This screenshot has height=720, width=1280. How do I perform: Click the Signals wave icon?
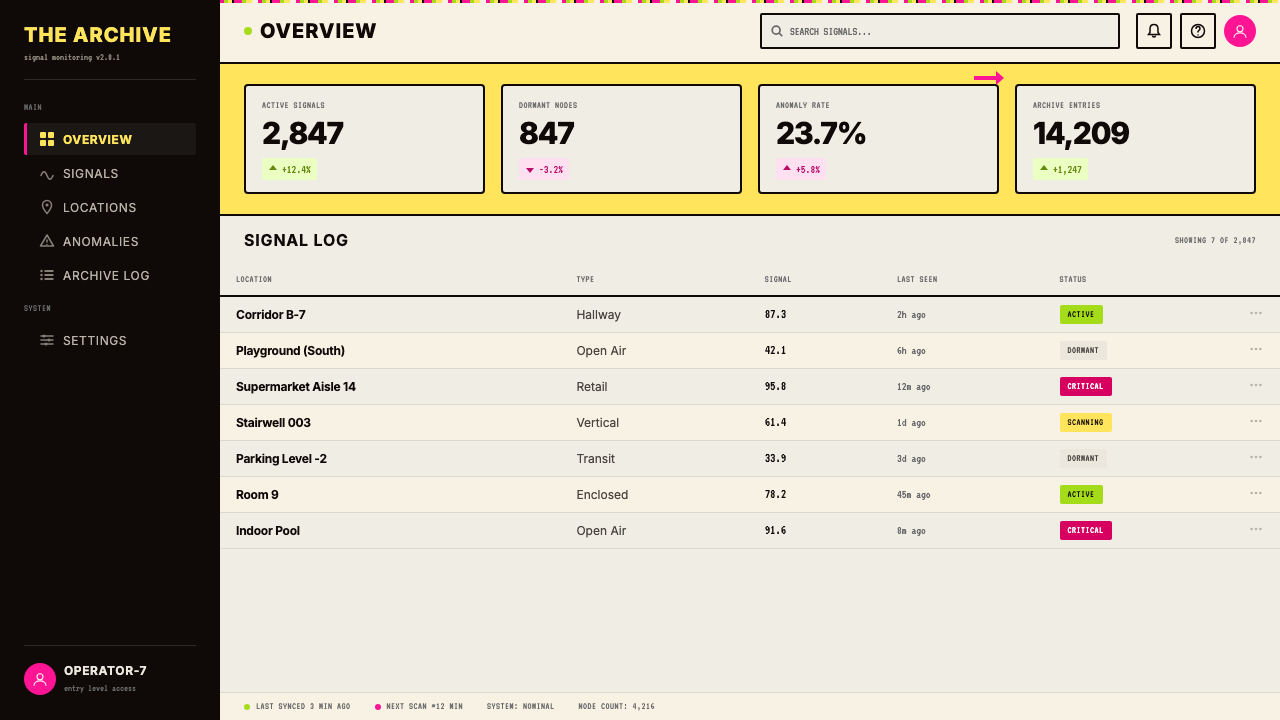pos(47,174)
